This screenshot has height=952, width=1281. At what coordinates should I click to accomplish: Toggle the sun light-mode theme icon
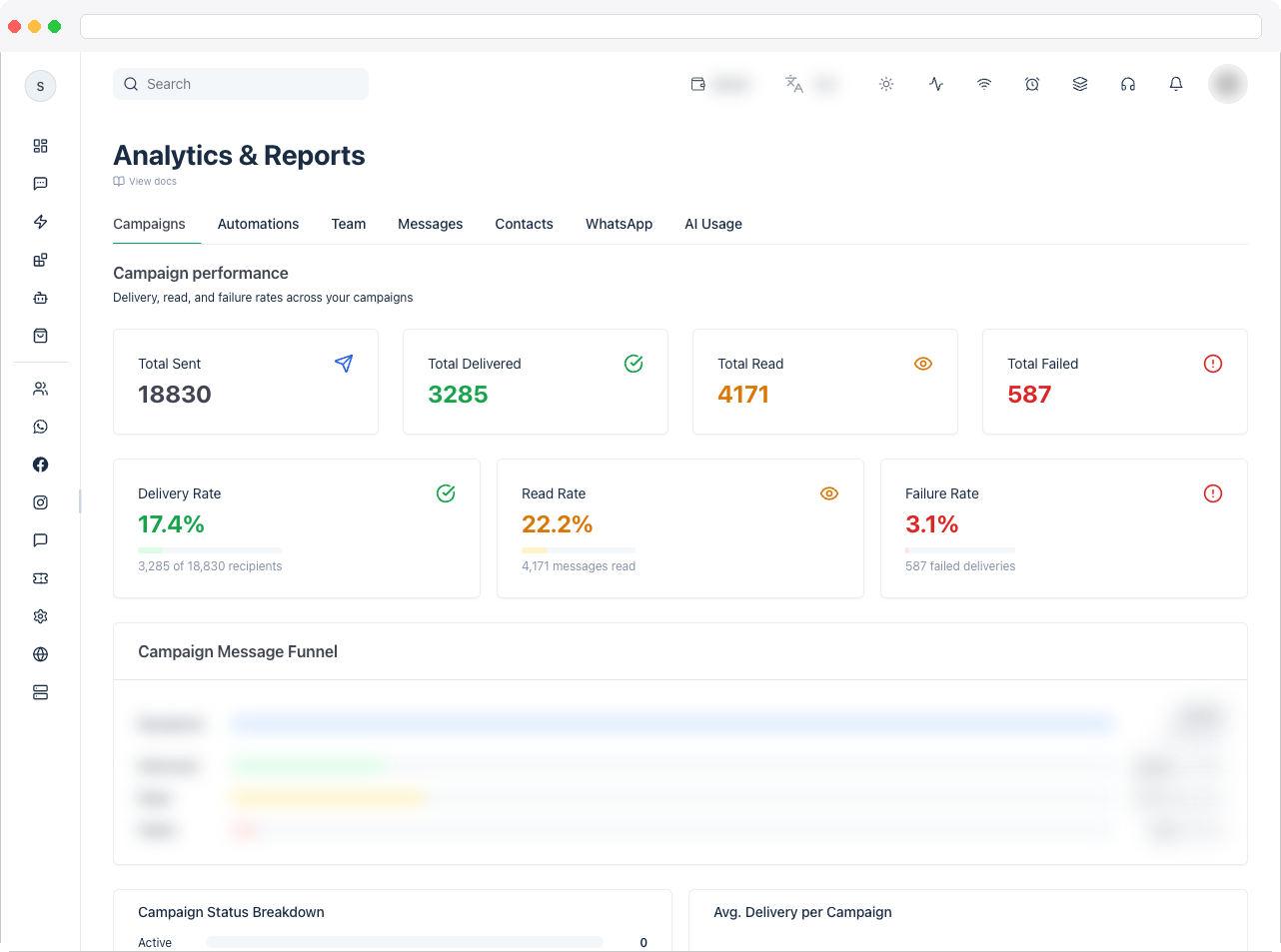coord(886,84)
